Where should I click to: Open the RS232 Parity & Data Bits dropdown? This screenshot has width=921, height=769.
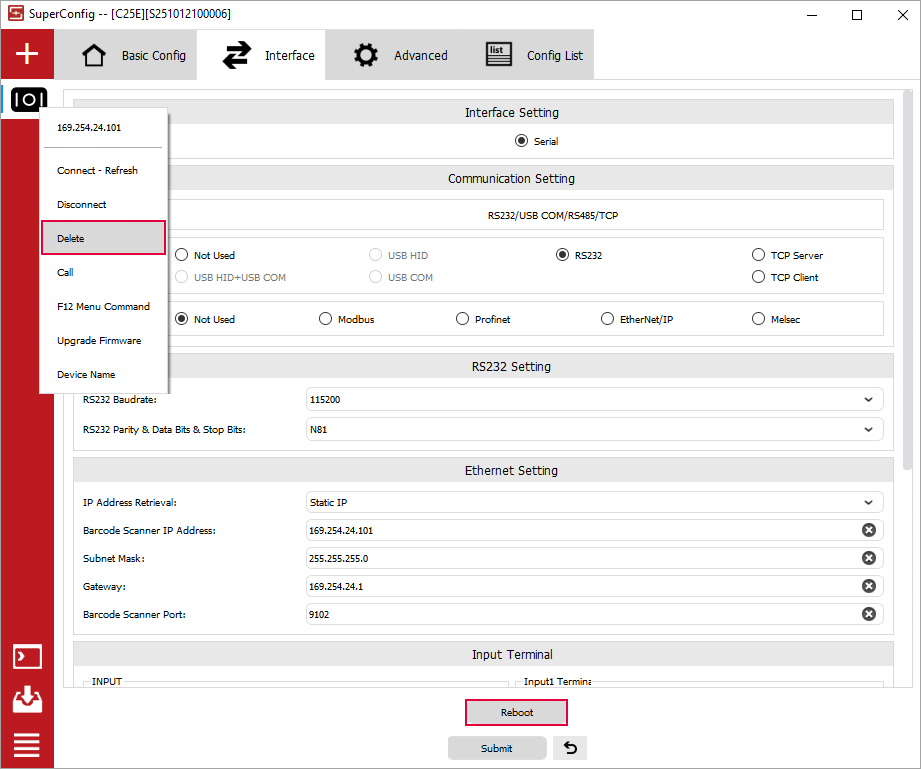[x=594, y=429]
